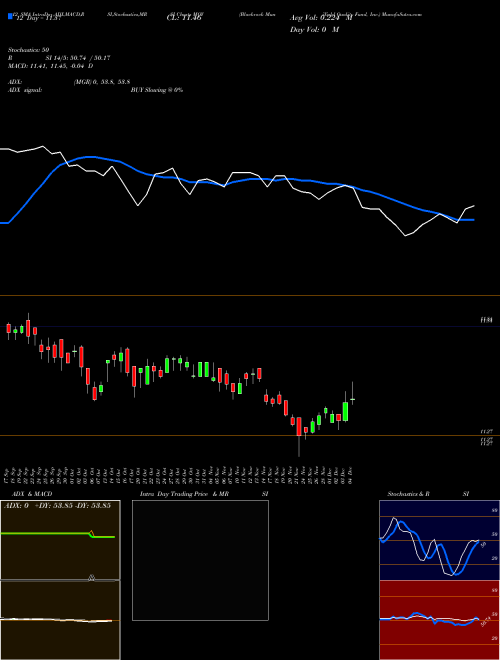Click the 'Day Vol: 0 M' label

[314, 30]
